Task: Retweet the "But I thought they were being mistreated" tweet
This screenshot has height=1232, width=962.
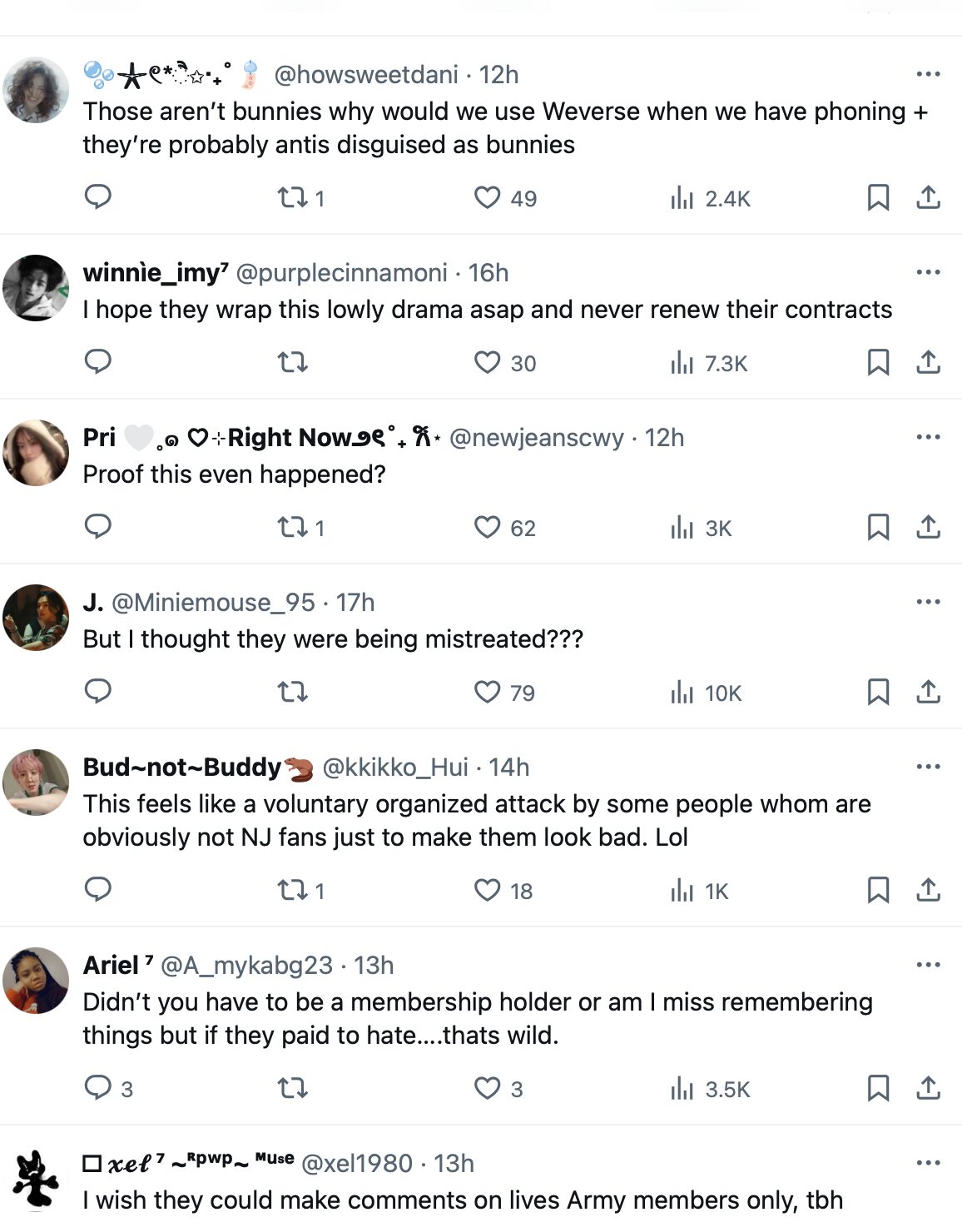Action: tap(293, 692)
